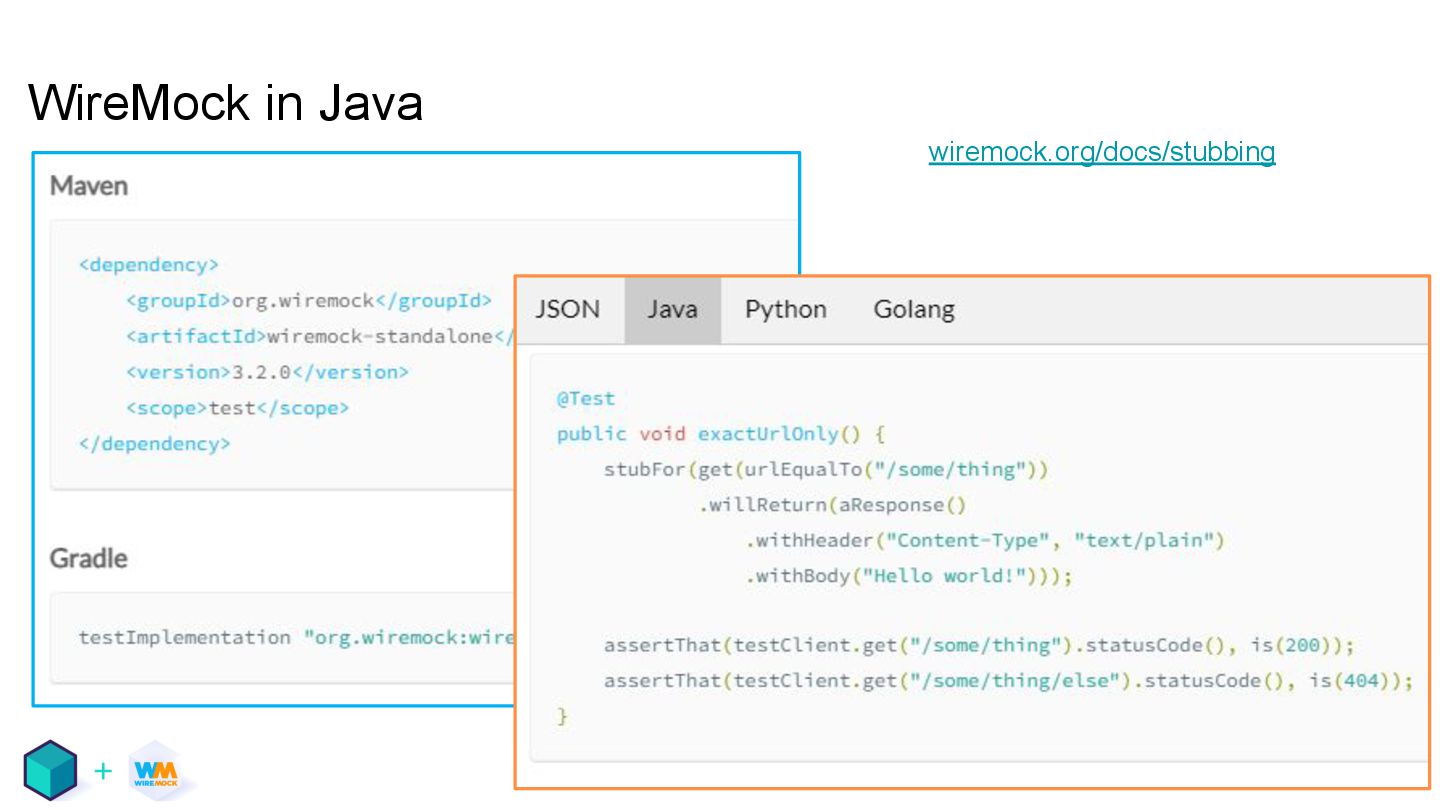This screenshot has height=810, width=1440.
Task: Click the .willReturn(aResponse() line
Action: [x=833, y=505]
